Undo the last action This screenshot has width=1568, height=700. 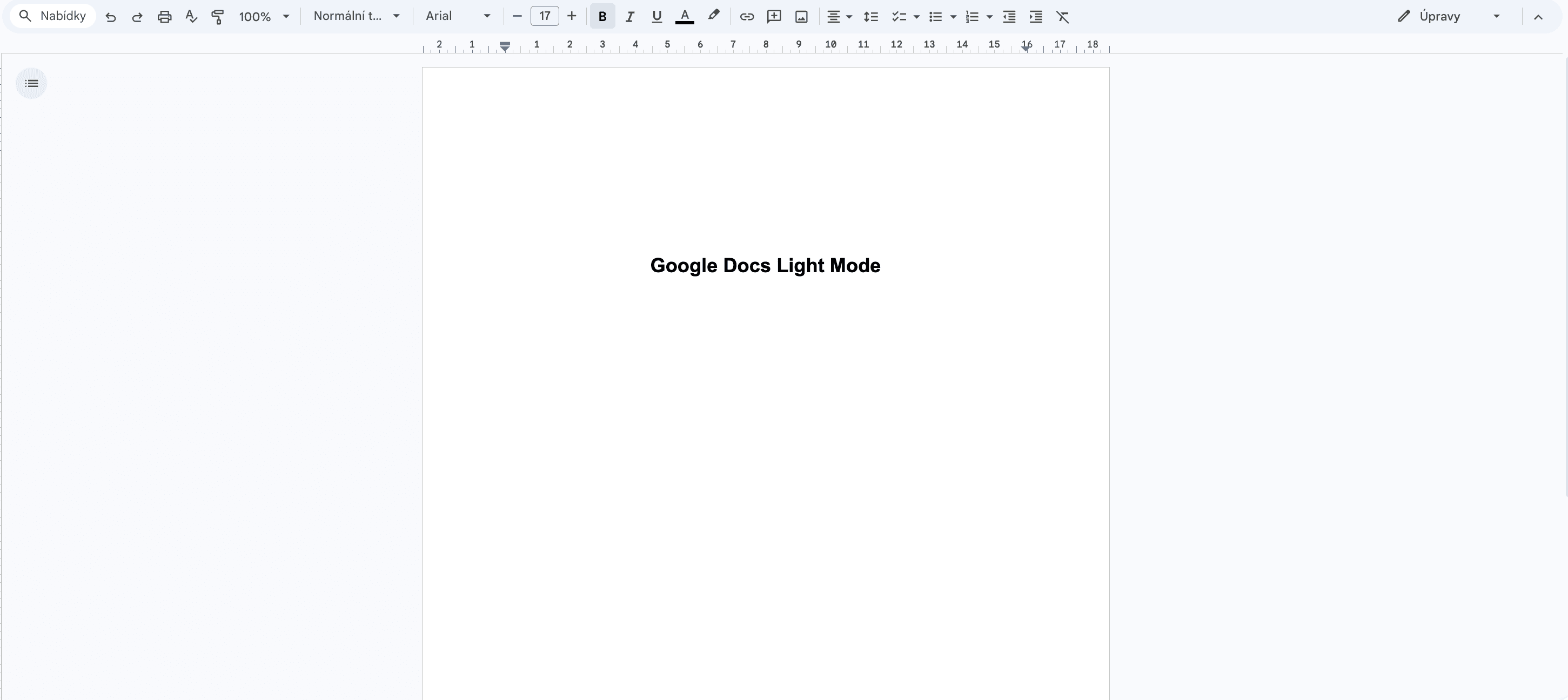point(110,16)
